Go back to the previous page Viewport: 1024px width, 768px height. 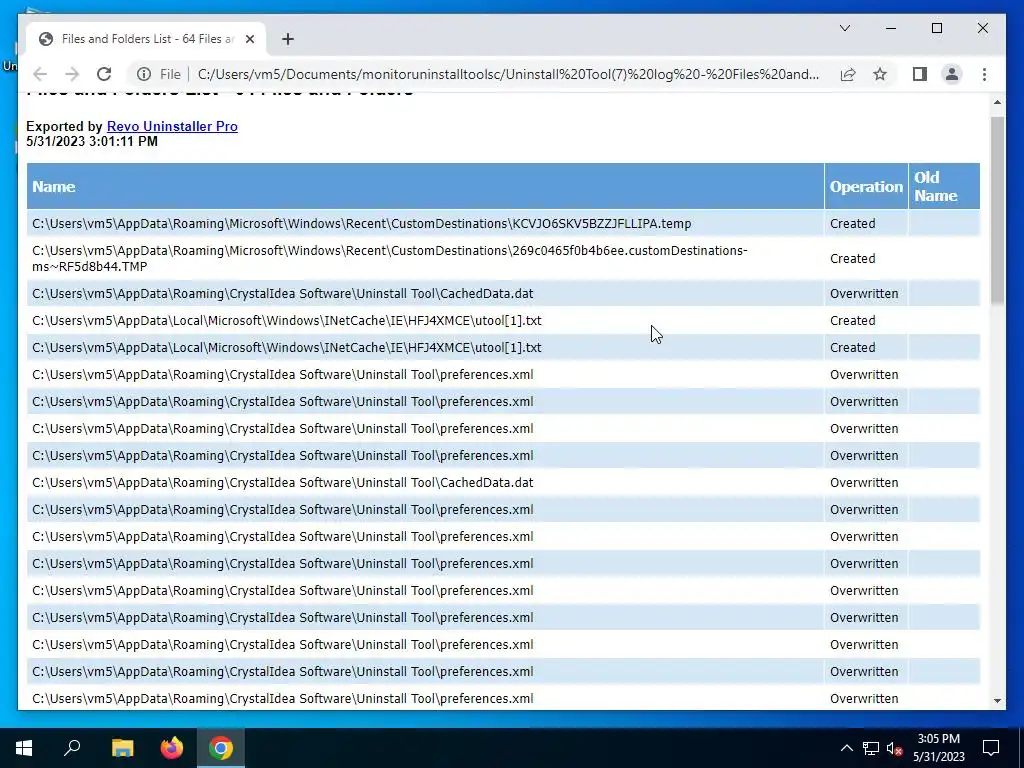tap(40, 74)
